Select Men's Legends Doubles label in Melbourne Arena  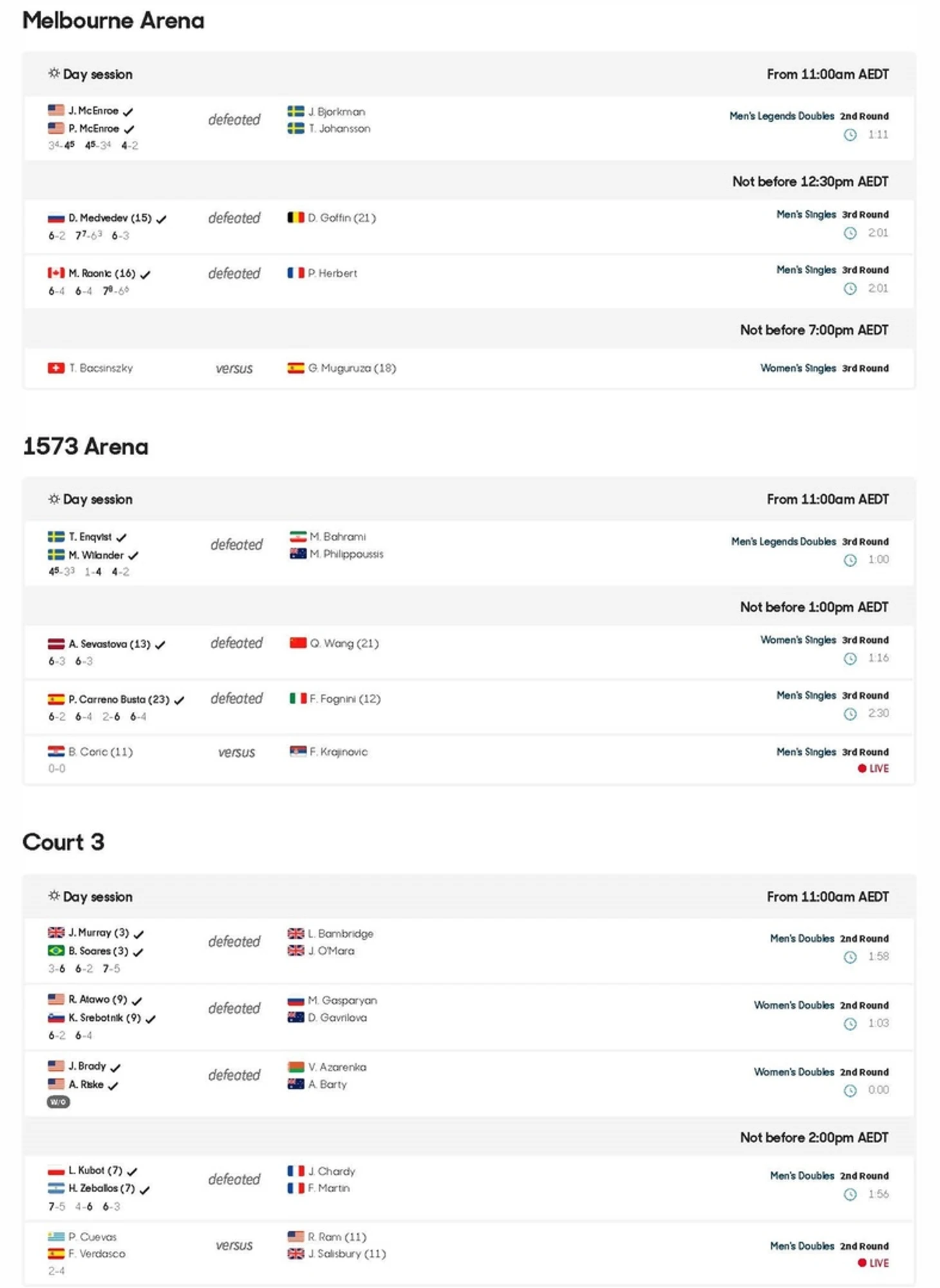(781, 116)
